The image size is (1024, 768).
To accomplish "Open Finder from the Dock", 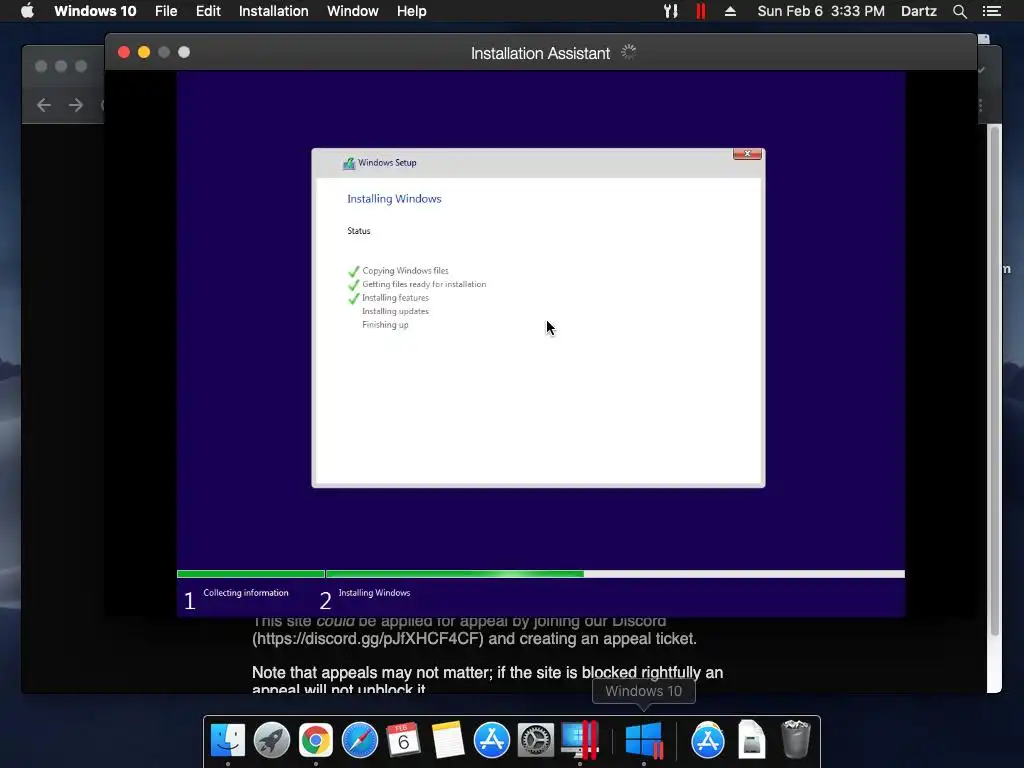I will pyautogui.click(x=227, y=741).
